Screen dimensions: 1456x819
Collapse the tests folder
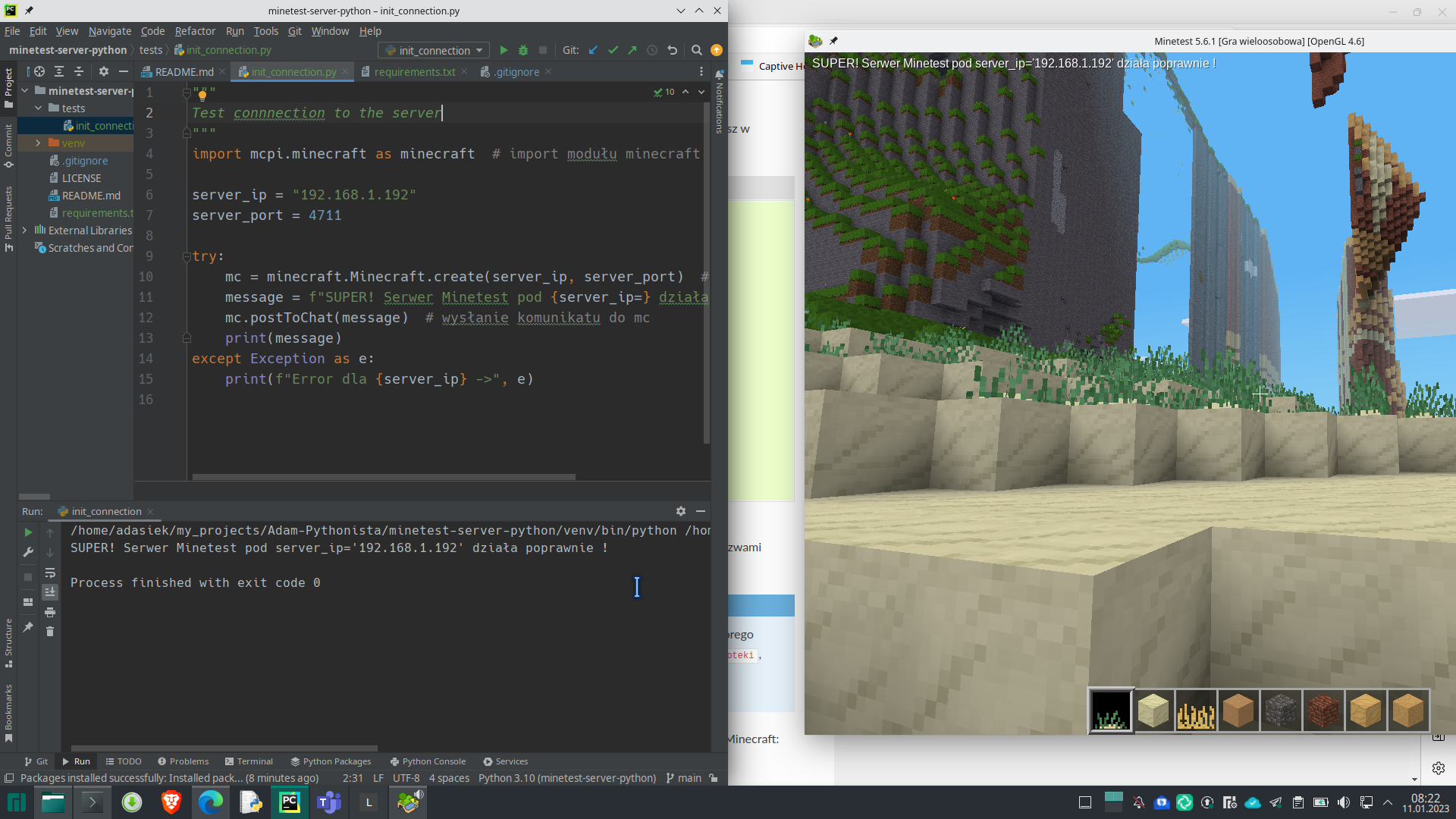[x=39, y=108]
